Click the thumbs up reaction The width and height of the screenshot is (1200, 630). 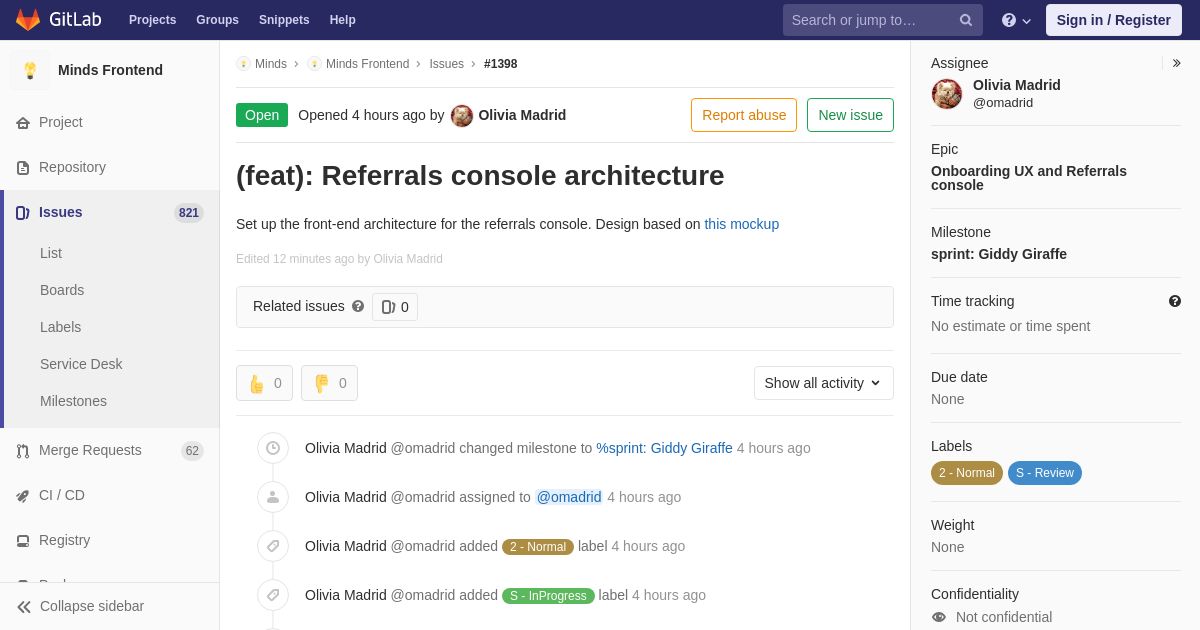click(264, 383)
